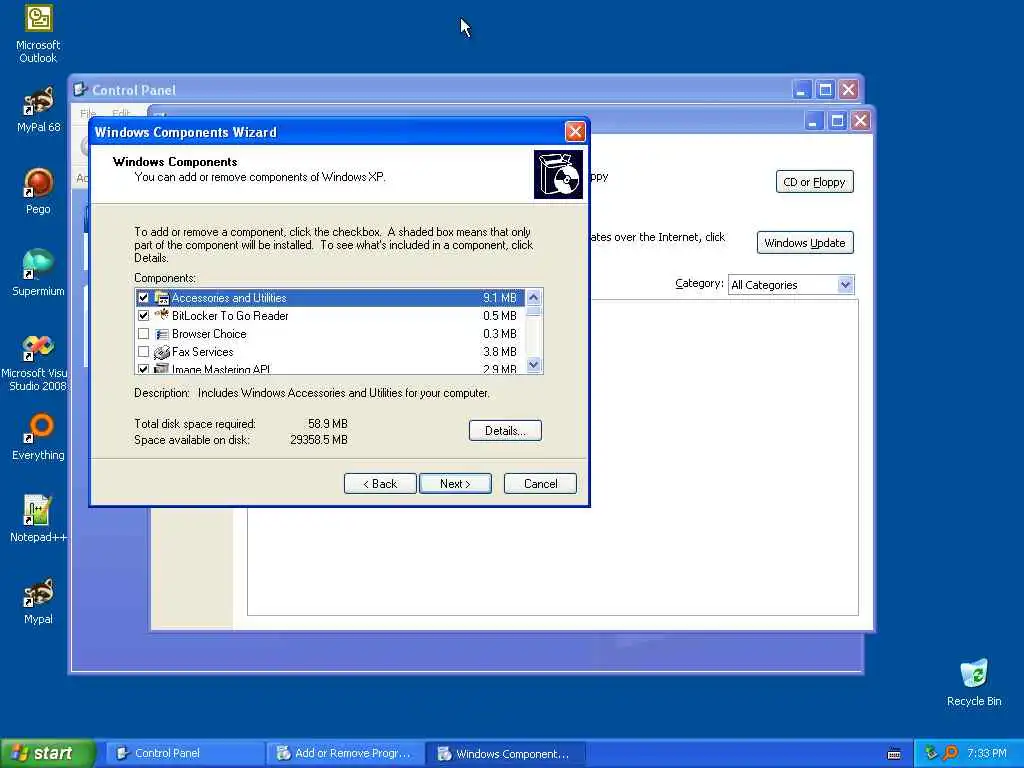Switch to Control Panel taskbar button
Image resolution: width=1024 pixels, height=768 pixels.
click(184, 753)
